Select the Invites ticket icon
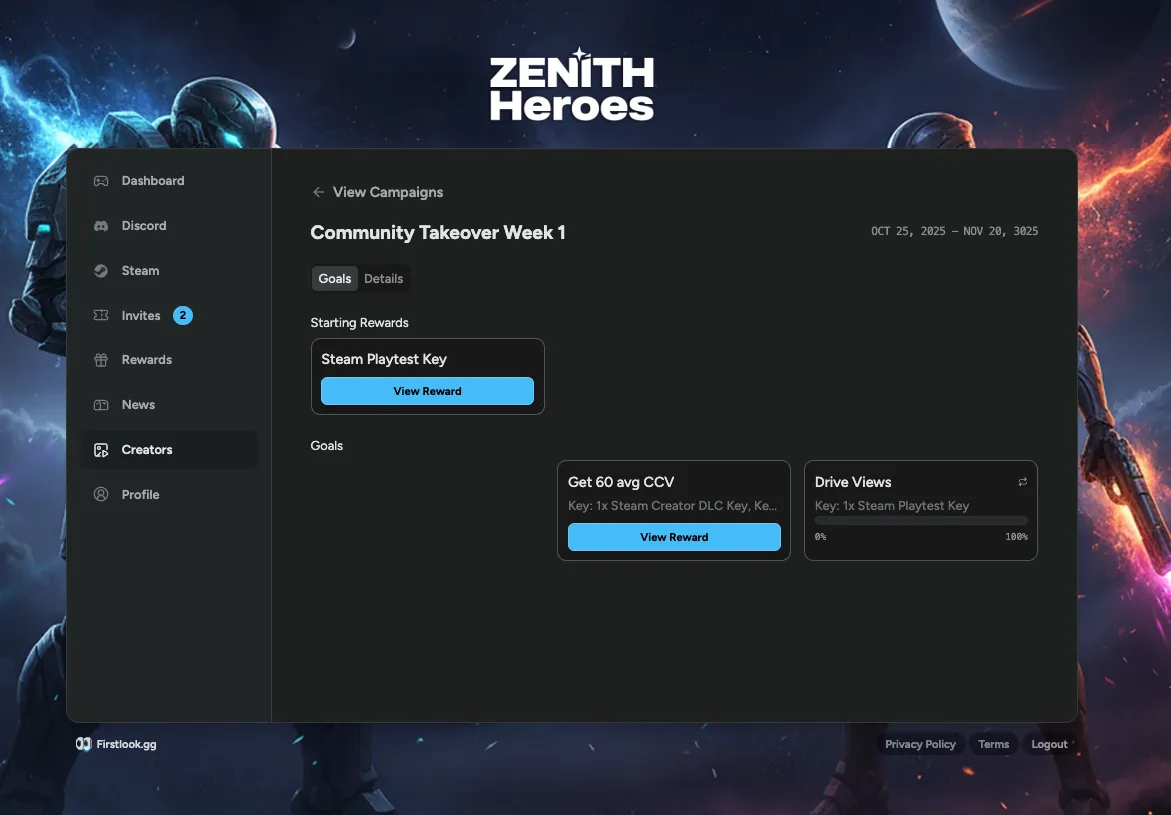 [100, 315]
